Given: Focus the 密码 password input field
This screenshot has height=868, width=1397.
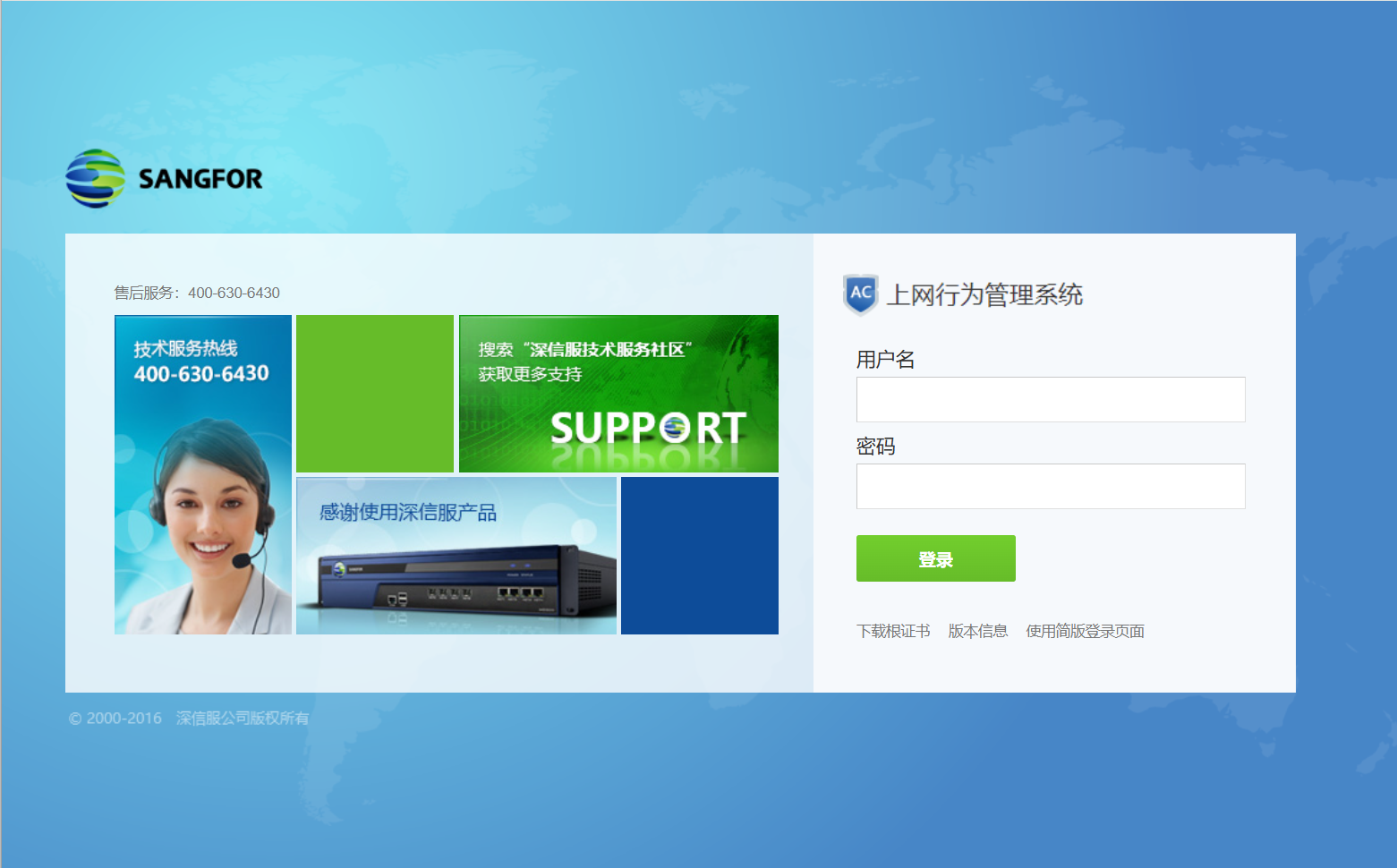Looking at the screenshot, I should 1051,486.
